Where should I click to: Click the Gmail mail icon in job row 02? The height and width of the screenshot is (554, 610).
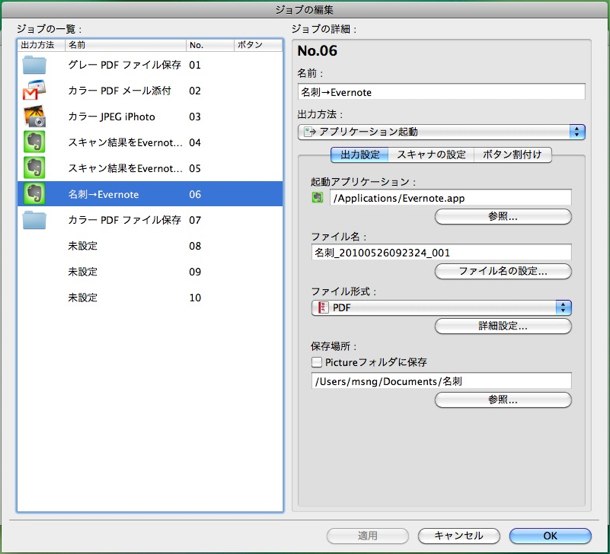pos(34,90)
